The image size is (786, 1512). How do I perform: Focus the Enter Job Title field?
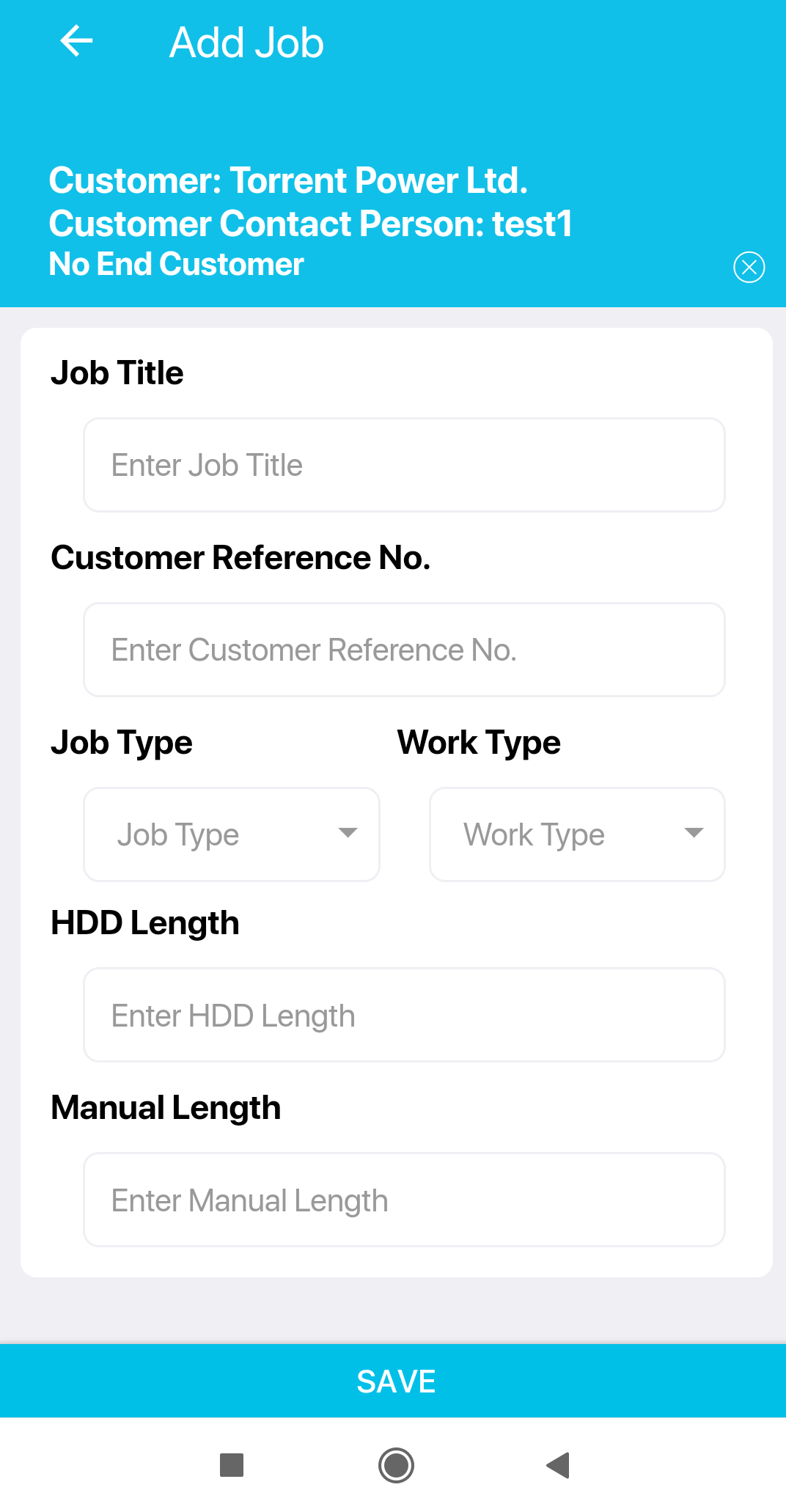[x=404, y=465]
